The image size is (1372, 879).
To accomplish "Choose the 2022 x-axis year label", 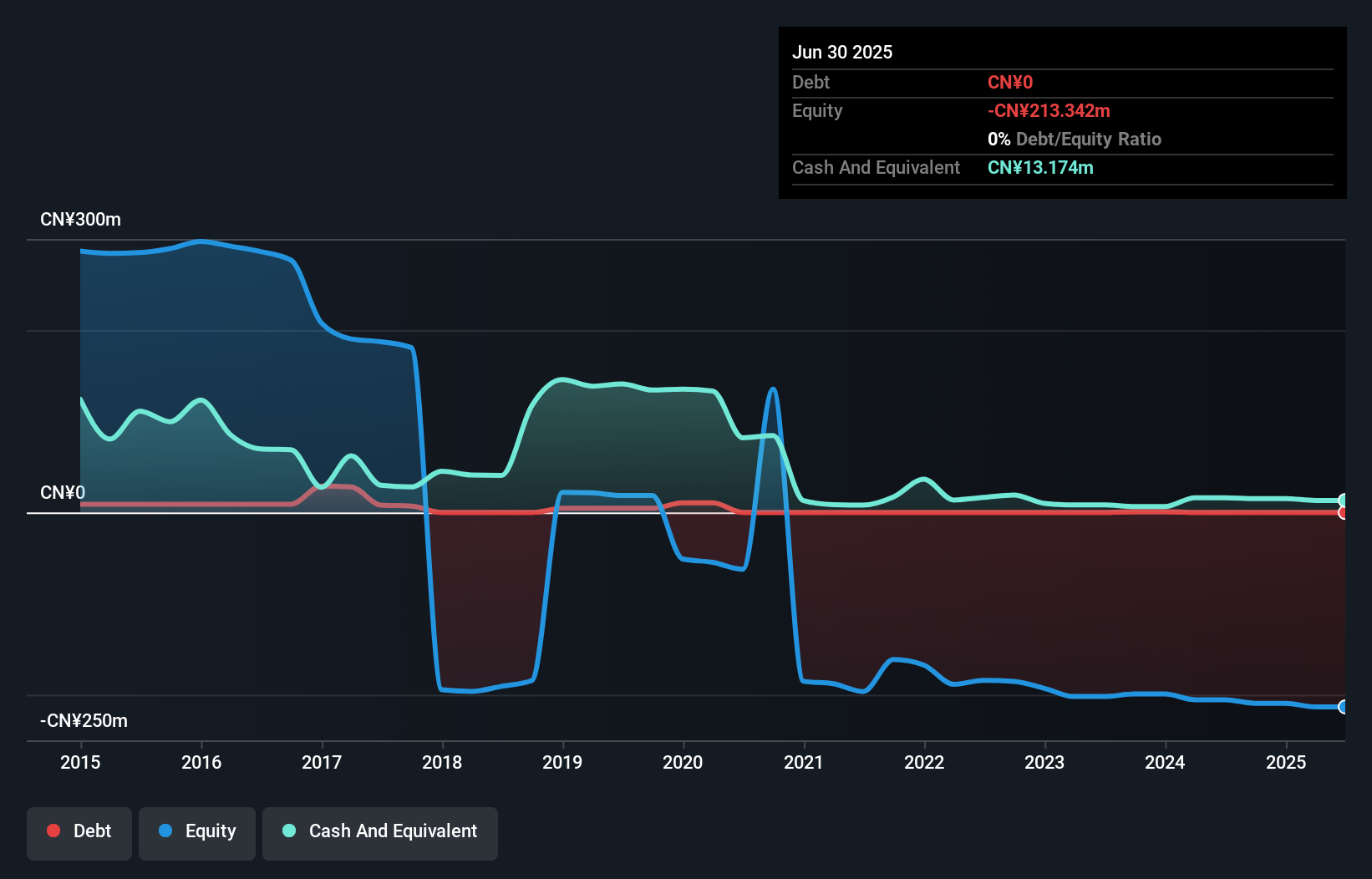I will click(x=924, y=762).
